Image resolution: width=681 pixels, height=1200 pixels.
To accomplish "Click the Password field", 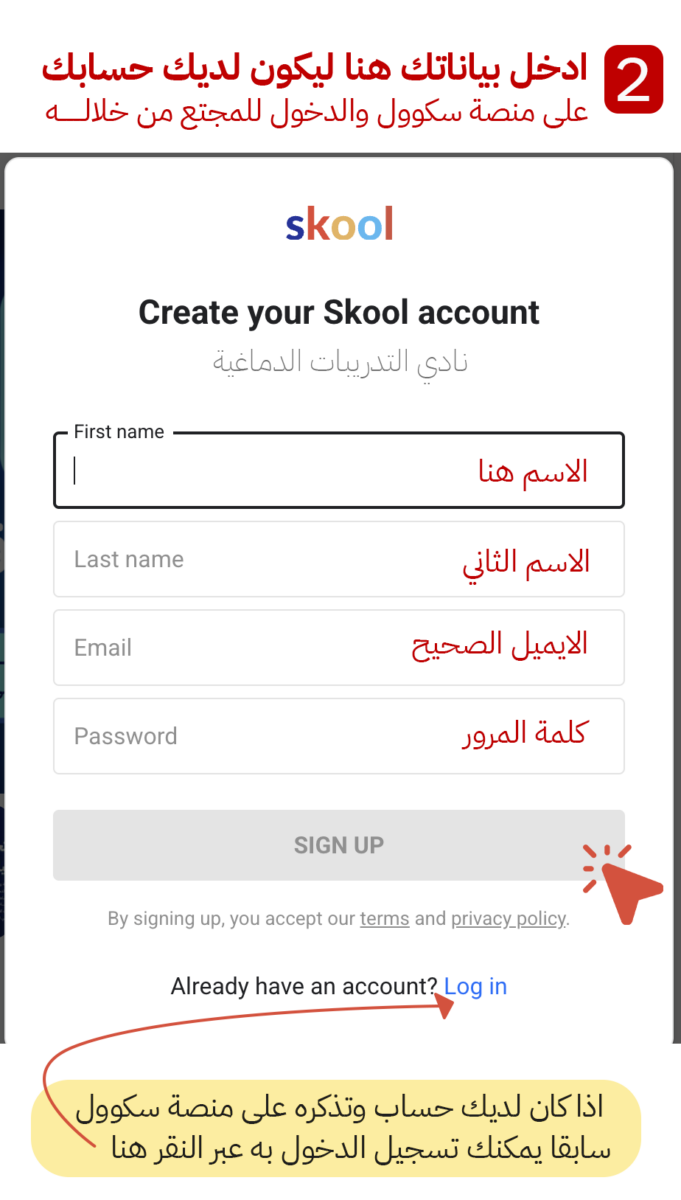I will (x=339, y=736).
